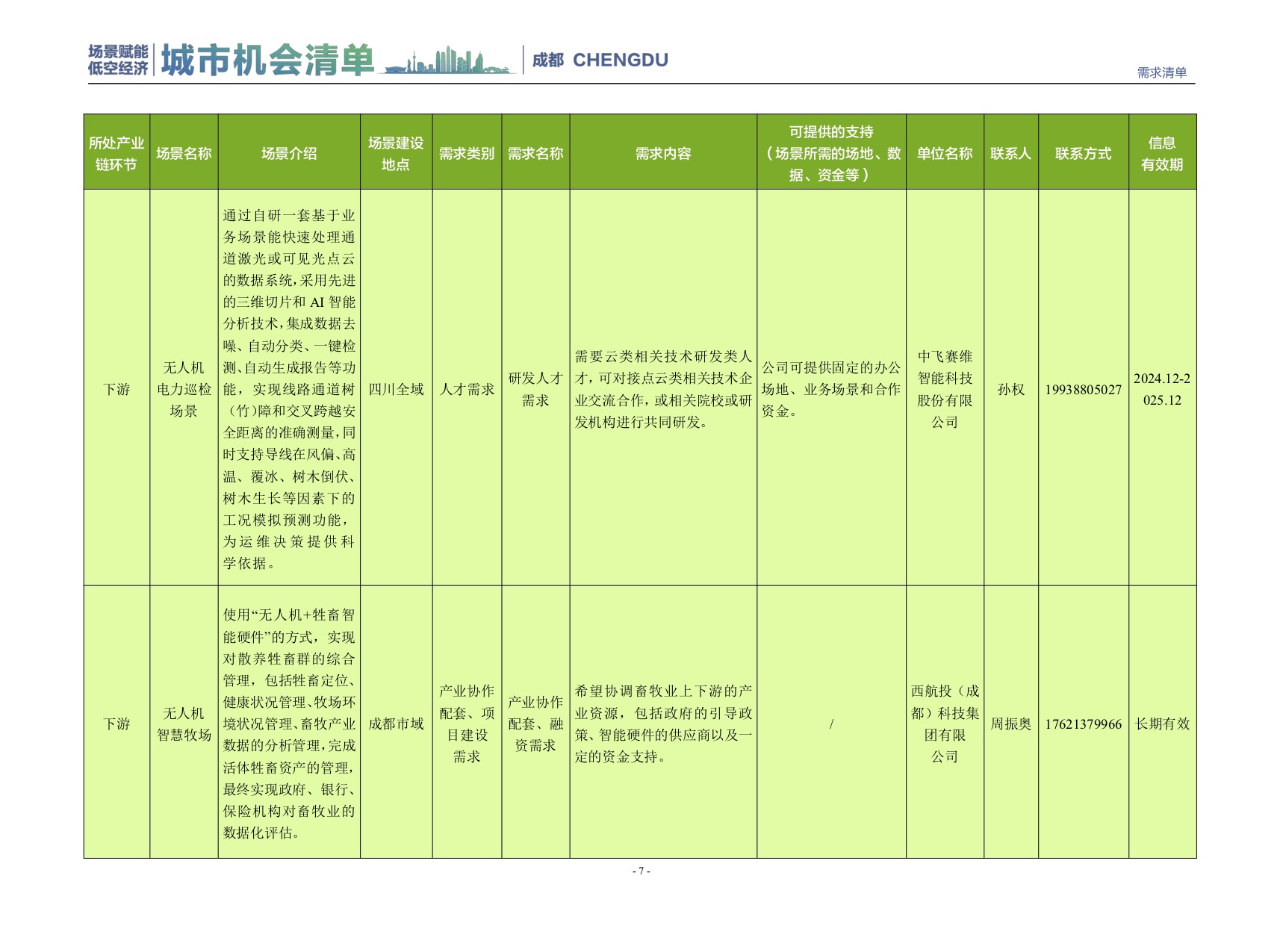Select the 场景建设地点 column header

coord(396,153)
